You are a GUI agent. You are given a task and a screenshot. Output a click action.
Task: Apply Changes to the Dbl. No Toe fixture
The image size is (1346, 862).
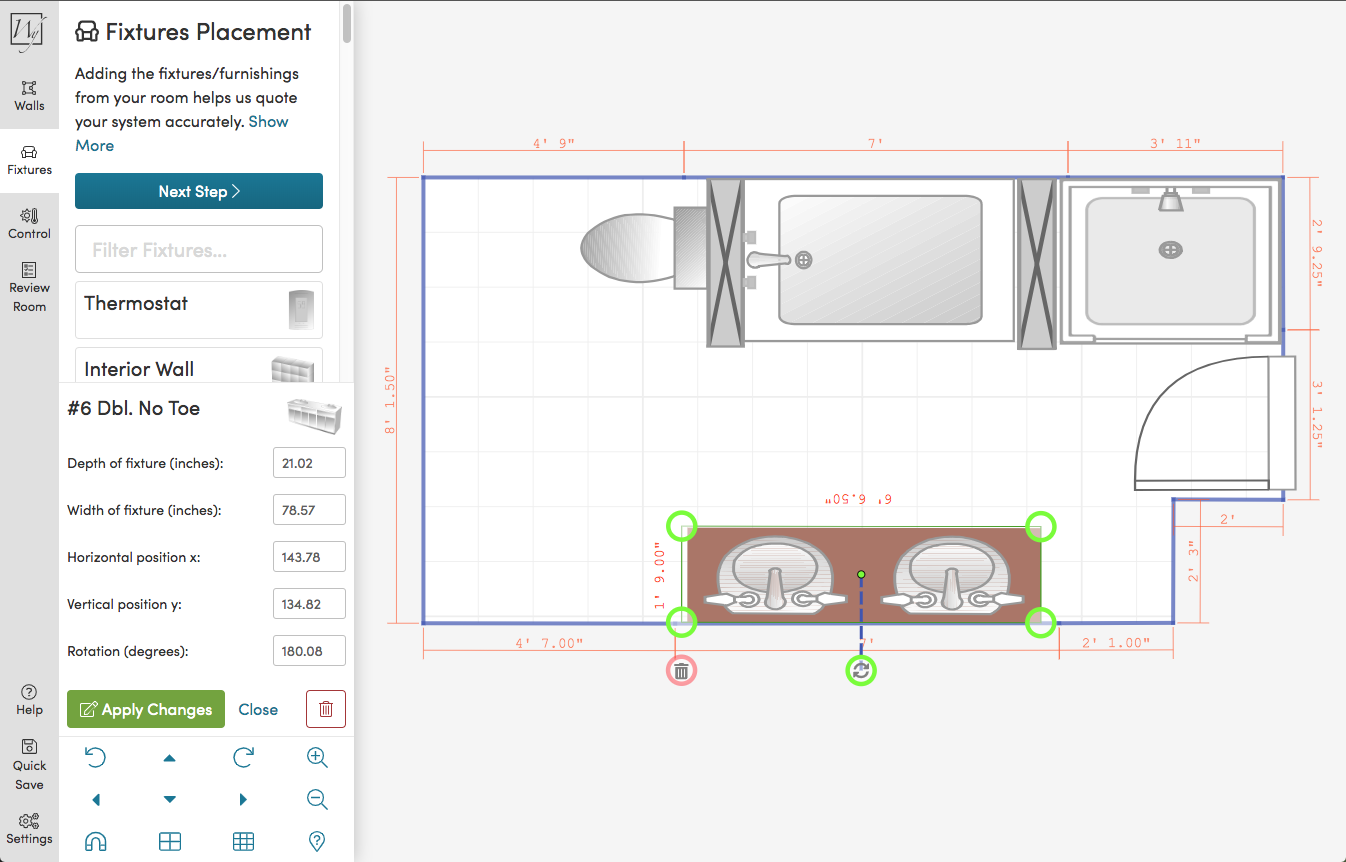coord(145,709)
